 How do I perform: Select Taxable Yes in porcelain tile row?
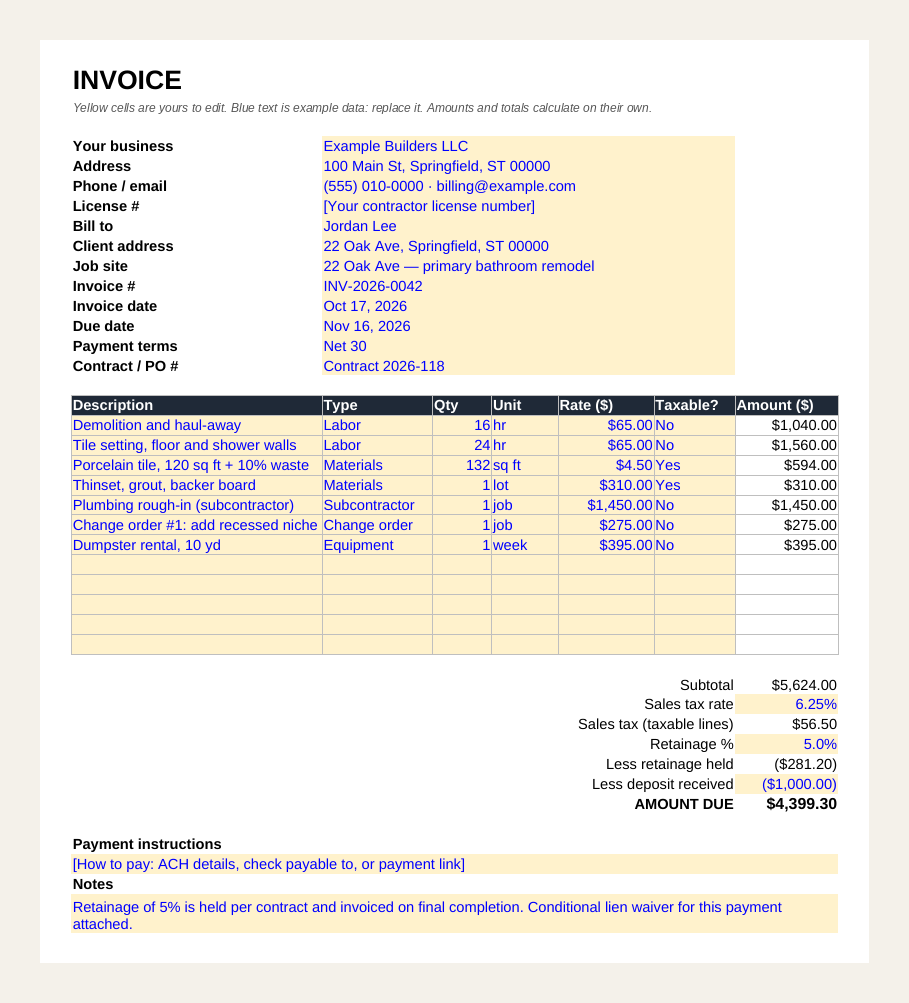[x=695, y=465]
